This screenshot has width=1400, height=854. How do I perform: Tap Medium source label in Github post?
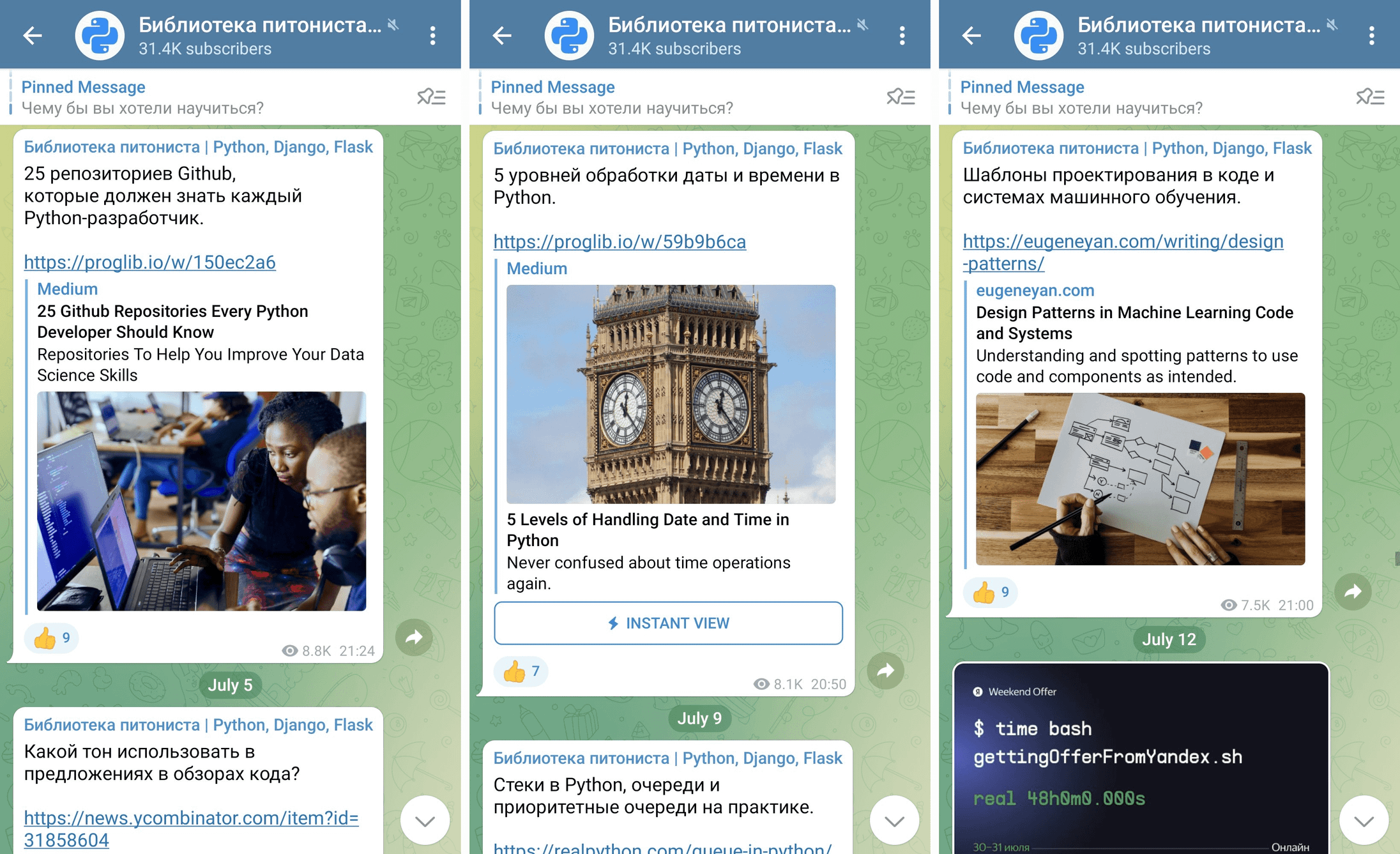68,289
